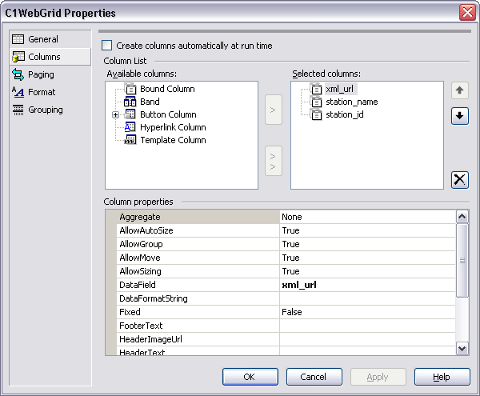Screen dimensions: 480x396
Task: Select the AllowAutoSize property row label
Action: click(146, 231)
